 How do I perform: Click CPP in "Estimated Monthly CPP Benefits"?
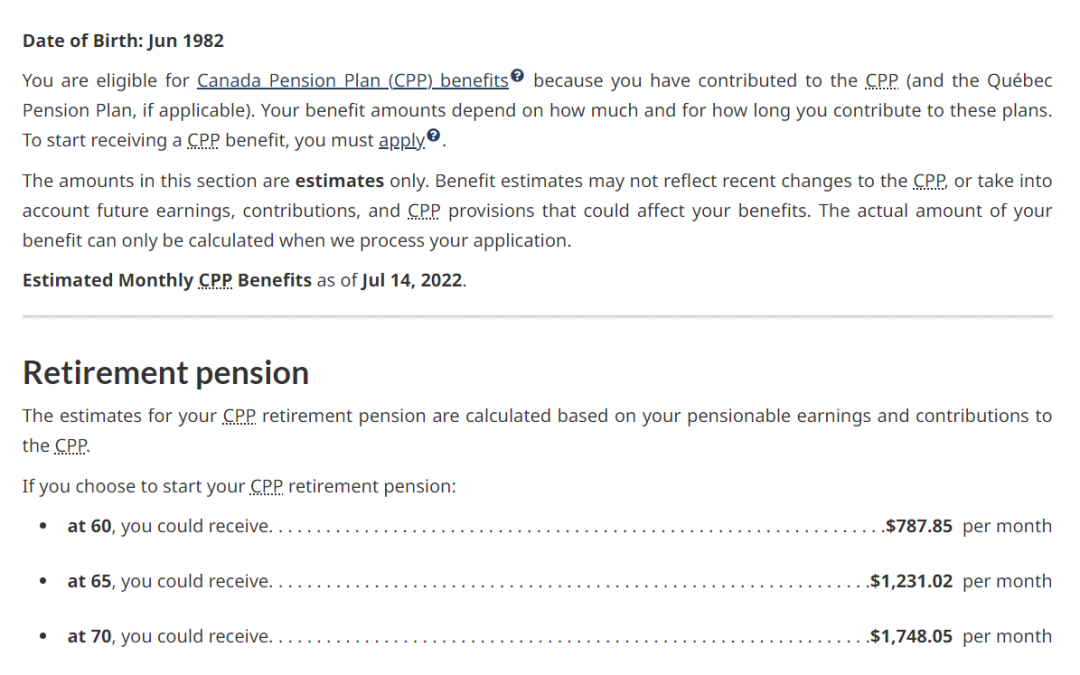pos(215,280)
